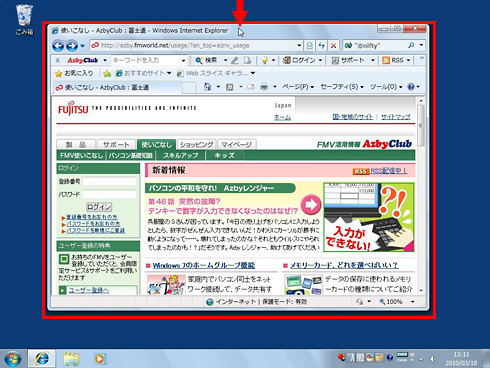Open the recent pages dropdown beside Forward

coord(82,46)
